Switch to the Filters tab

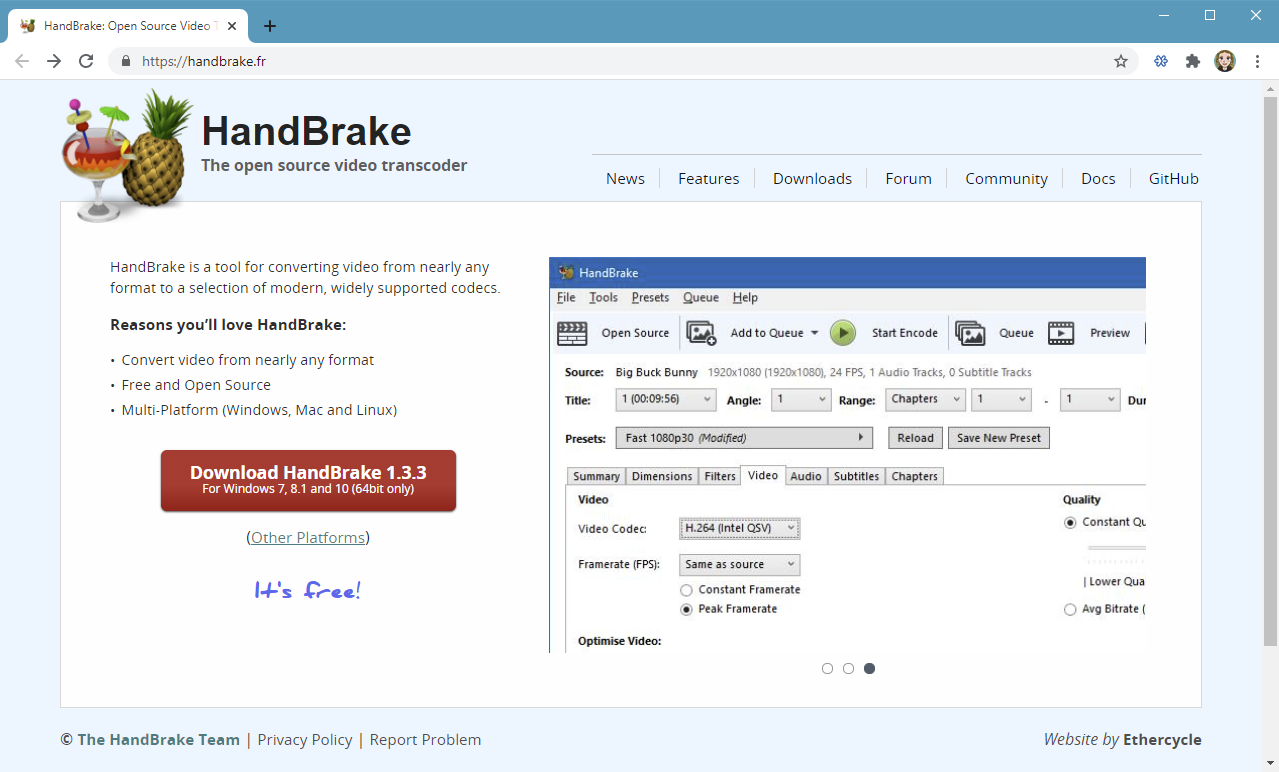(x=720, y=477)
